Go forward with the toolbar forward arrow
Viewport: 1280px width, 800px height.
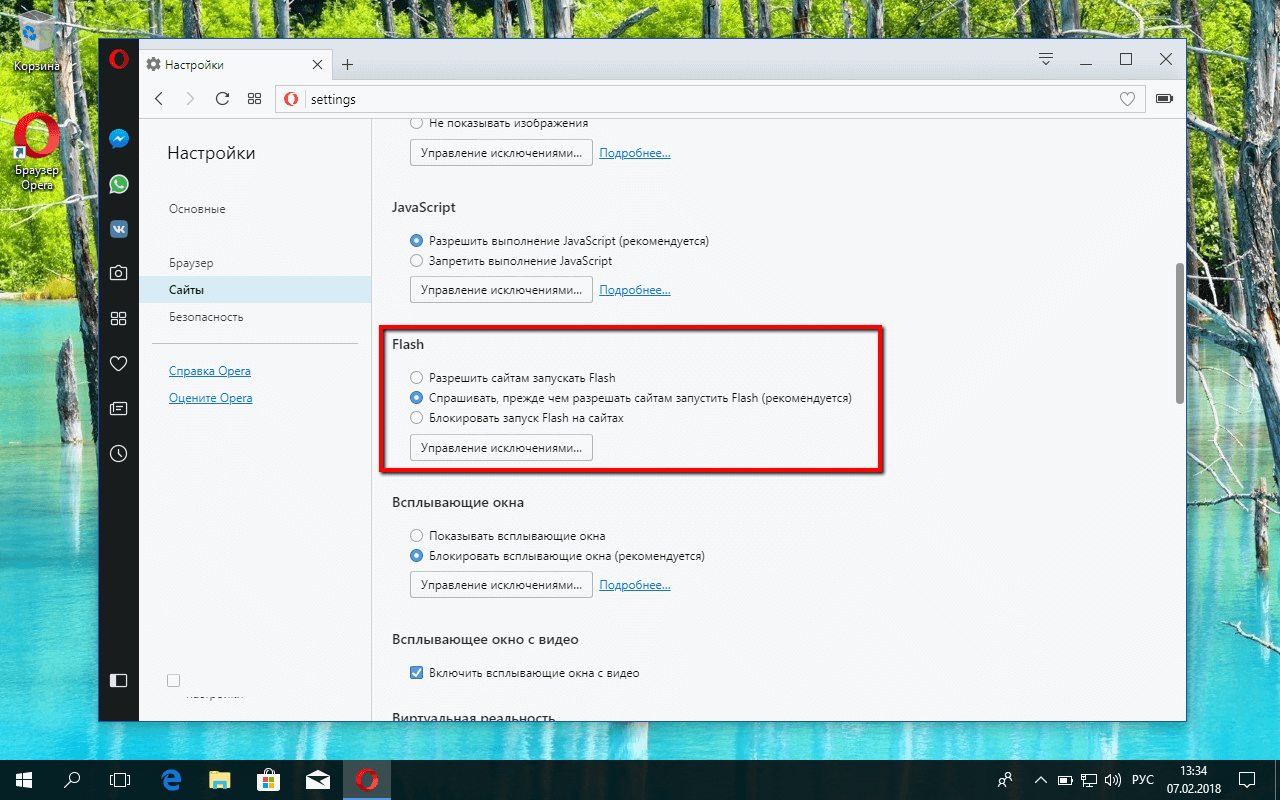pyautogui.click(x=192, y=99)
